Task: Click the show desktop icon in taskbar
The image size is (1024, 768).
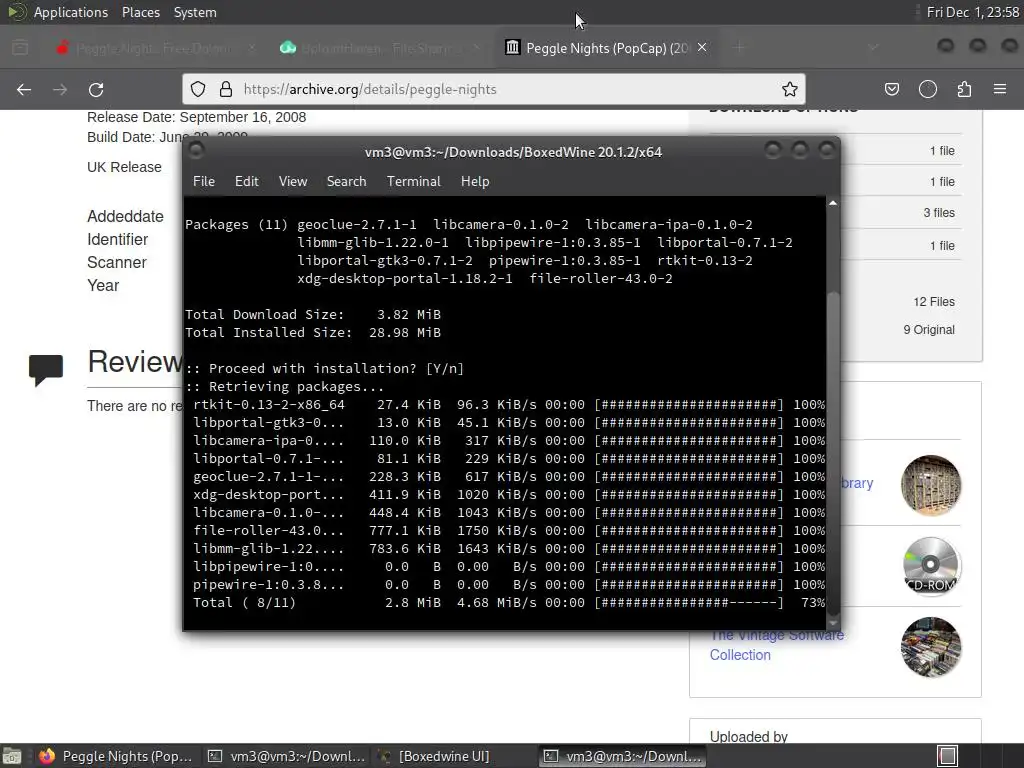Action: (x=12, y=756)
